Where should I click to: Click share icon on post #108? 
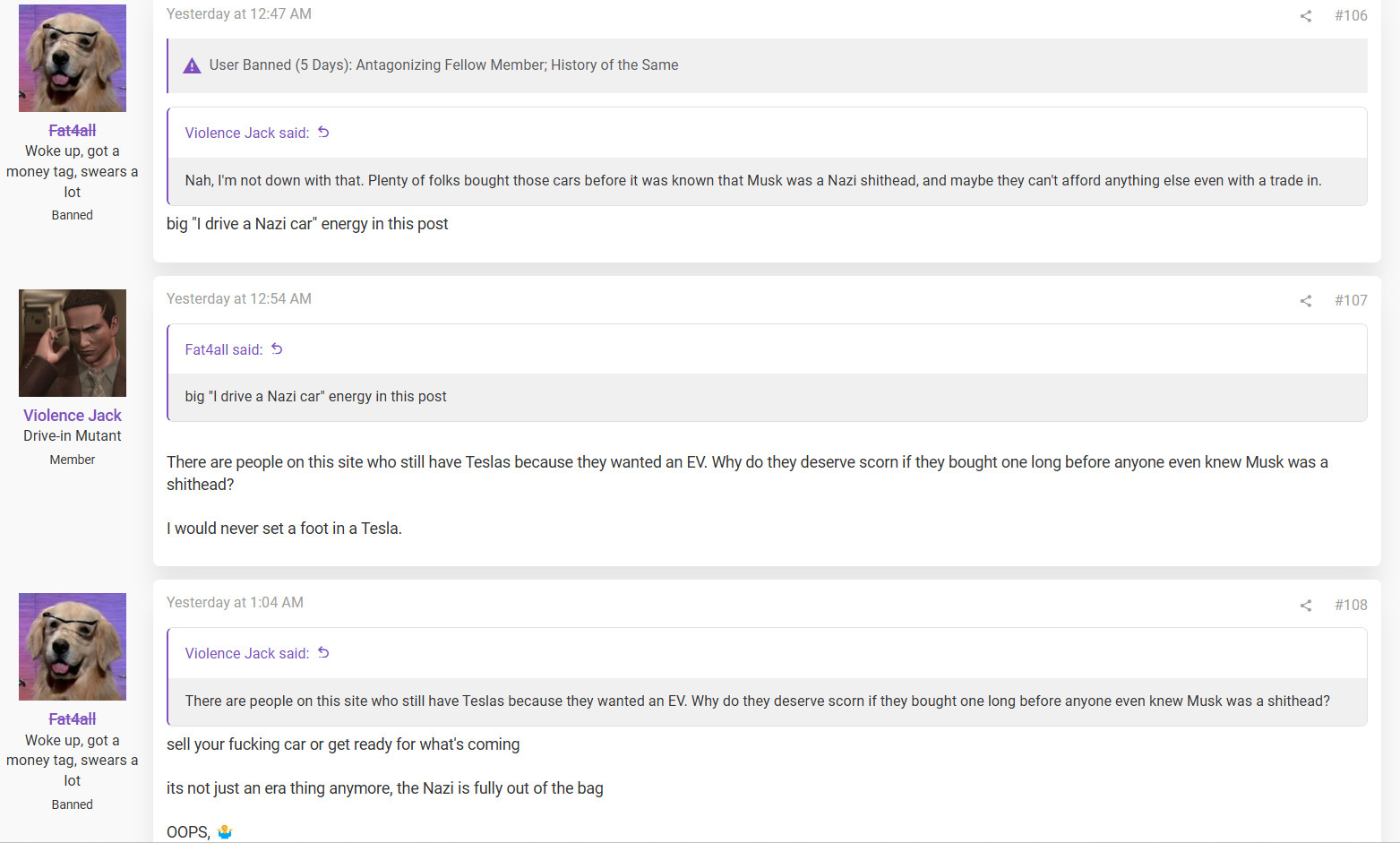pyautogui.click(x=1306, y=606)
